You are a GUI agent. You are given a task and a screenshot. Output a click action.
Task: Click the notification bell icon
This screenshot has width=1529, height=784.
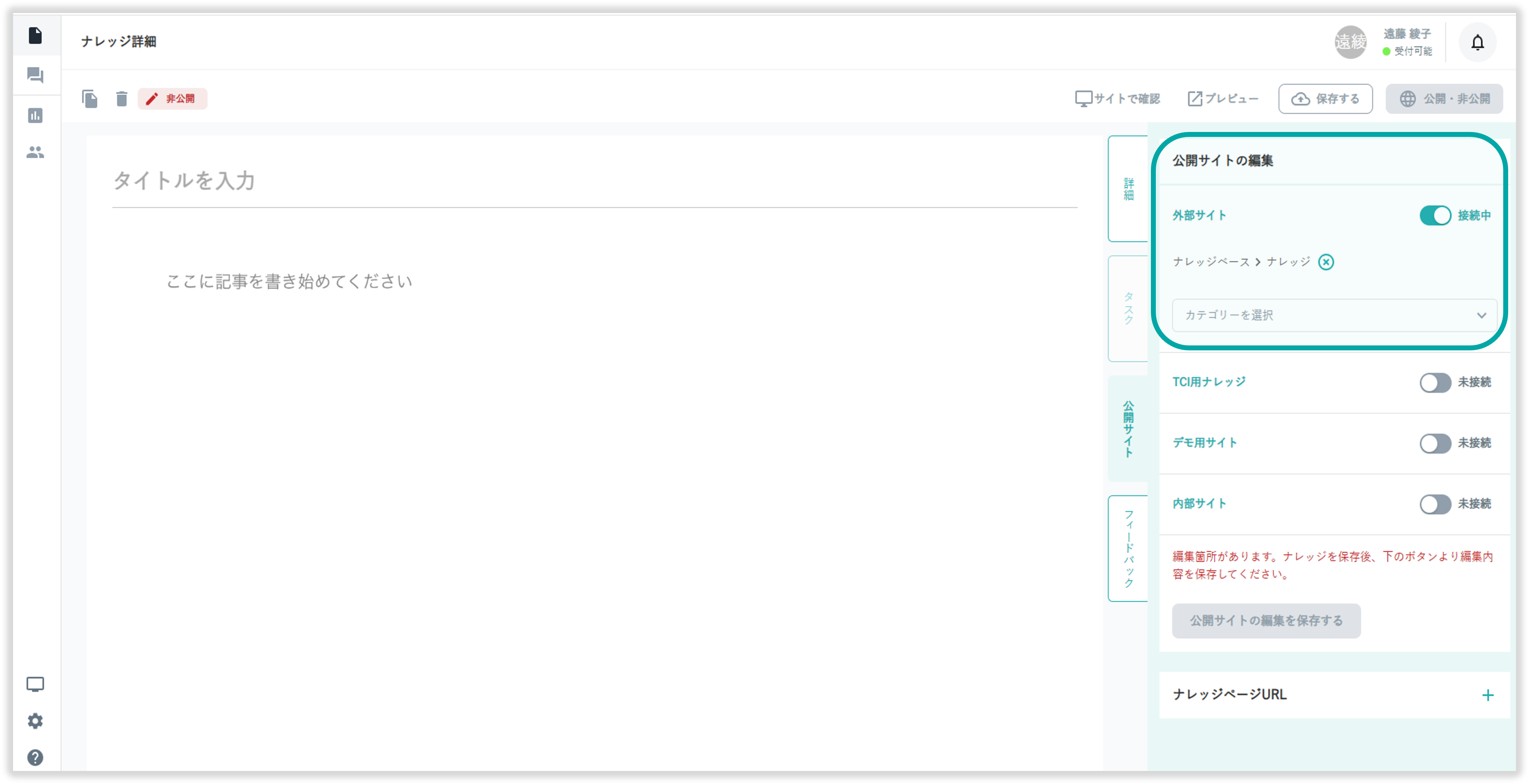(1477, 42)
